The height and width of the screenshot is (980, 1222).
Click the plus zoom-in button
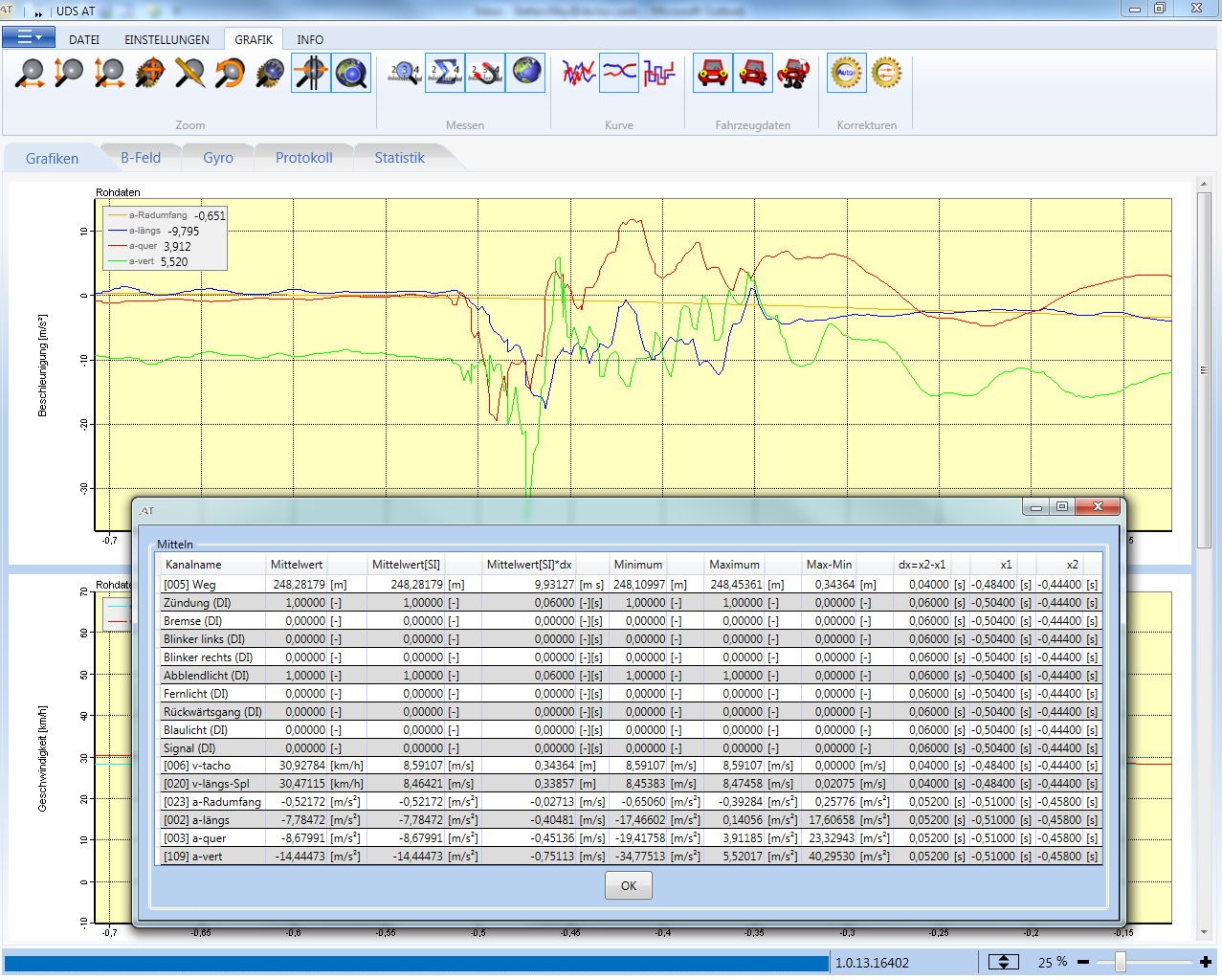tap(1205, 962)
